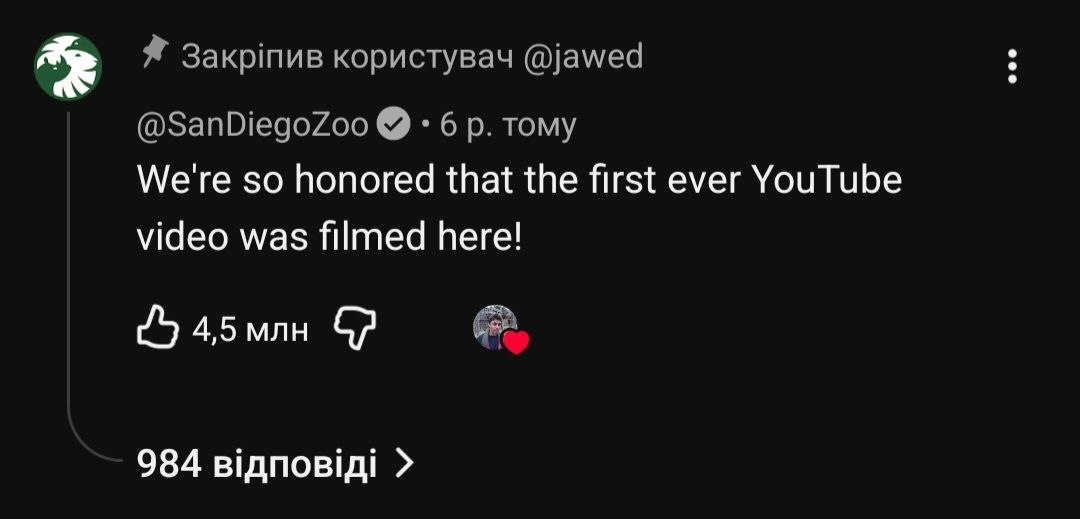Click the pin icon above the comment
The image size is (1080, 519).
[153, 51]
